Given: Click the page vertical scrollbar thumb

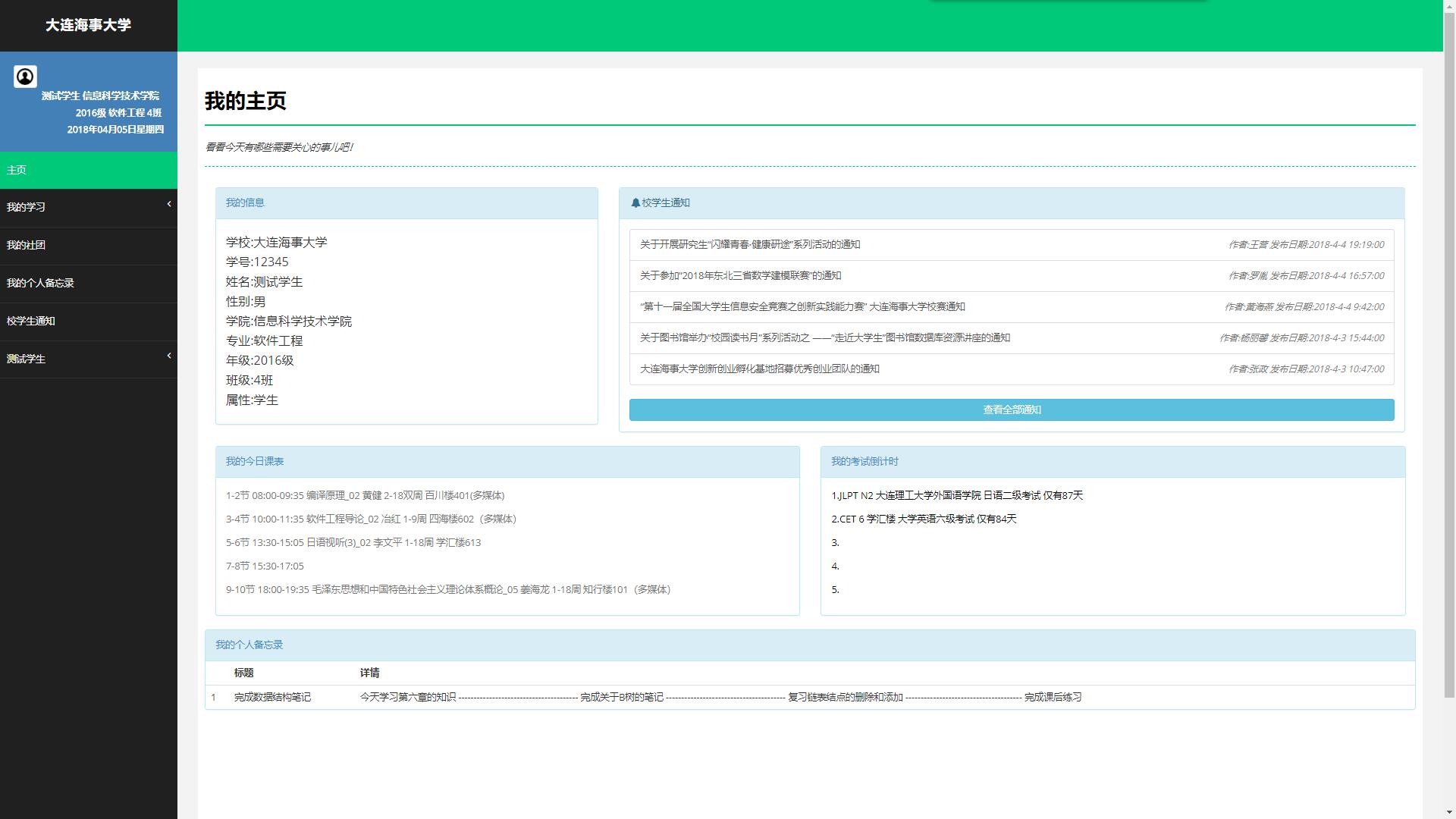Looking at the screenshot, I should (1449, 355).
